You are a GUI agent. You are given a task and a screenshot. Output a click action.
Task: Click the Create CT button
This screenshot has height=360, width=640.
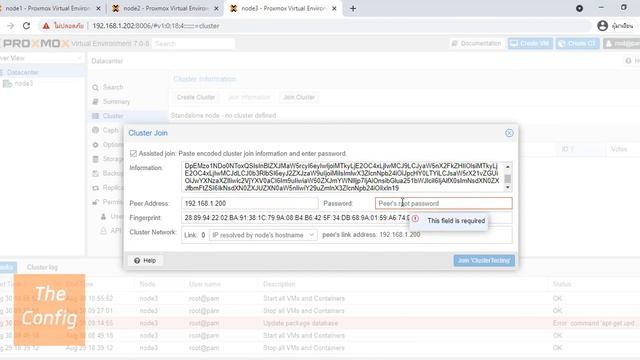point(577,43)
